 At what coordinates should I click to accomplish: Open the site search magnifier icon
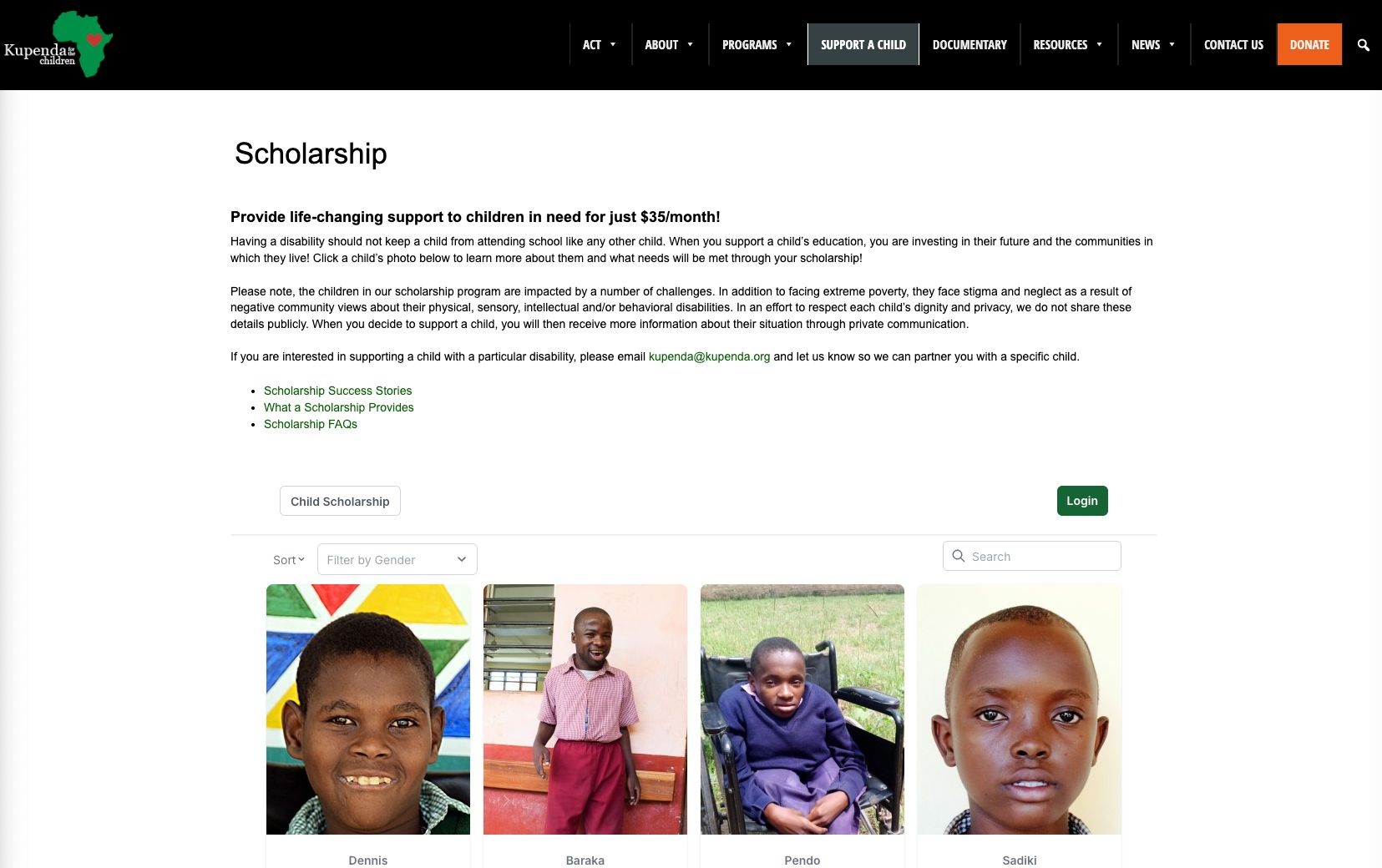[1363, 45]
